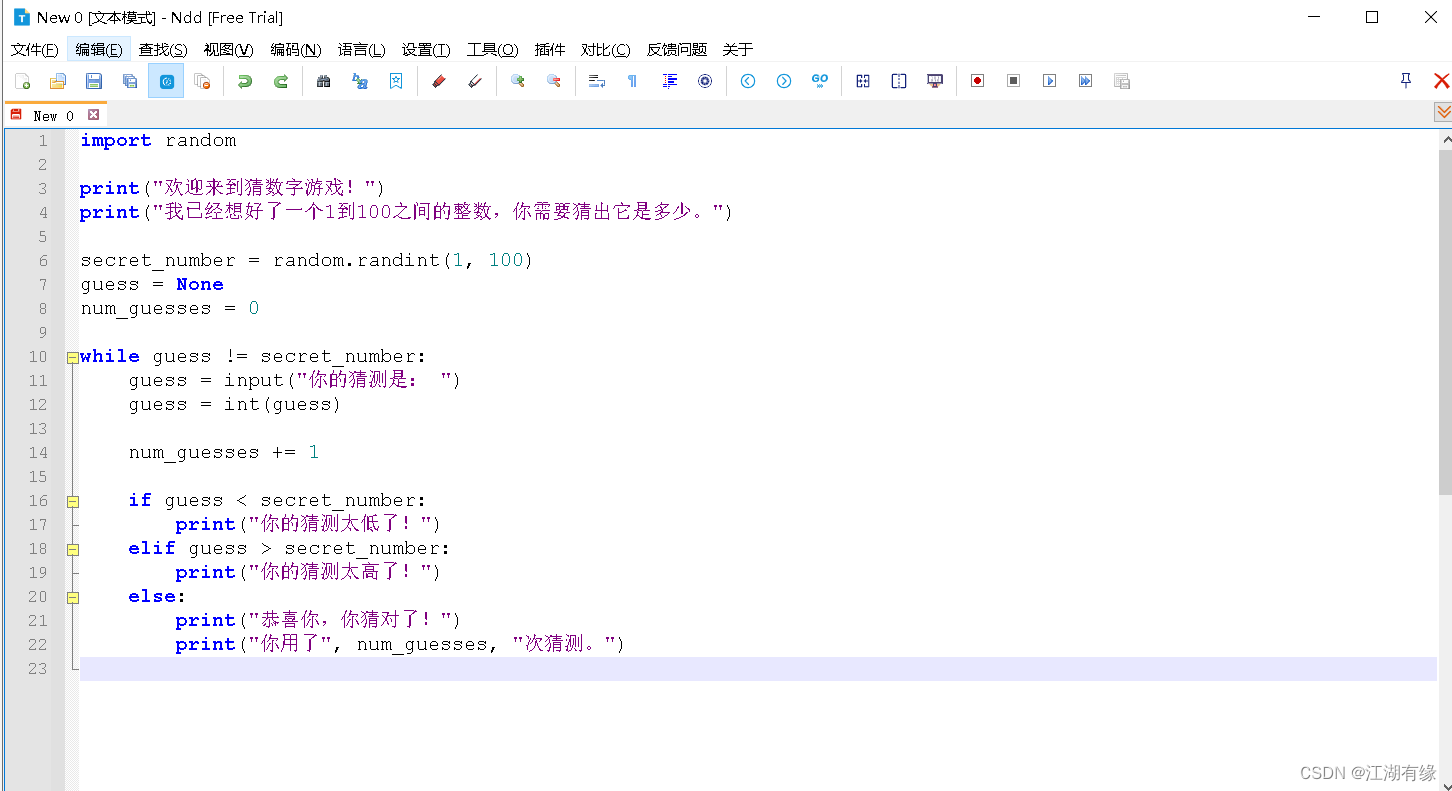The height and width of the screenshot is (791, 1452).
Task: Play the recorded macro
Action: [1049, 81]
